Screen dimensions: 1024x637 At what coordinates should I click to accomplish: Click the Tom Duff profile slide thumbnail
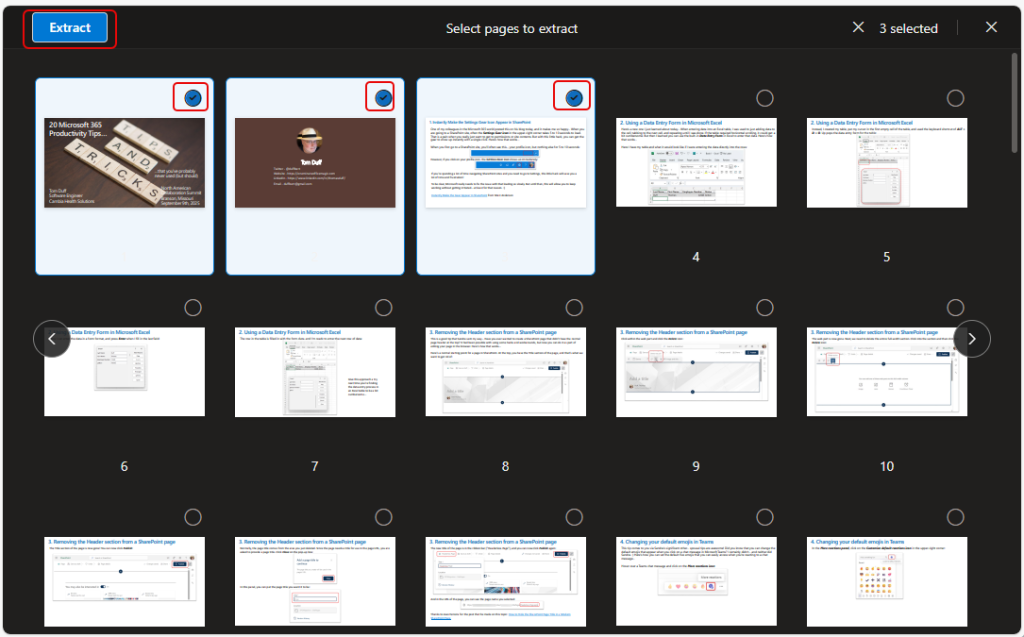pos(315,163)
